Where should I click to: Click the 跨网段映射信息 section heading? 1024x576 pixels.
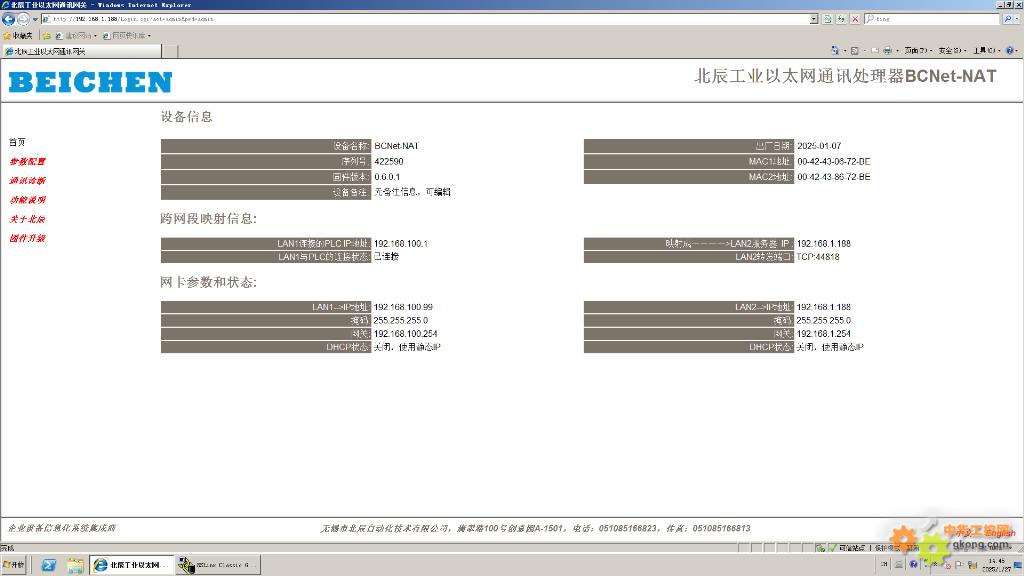click(x=208, y=219)
